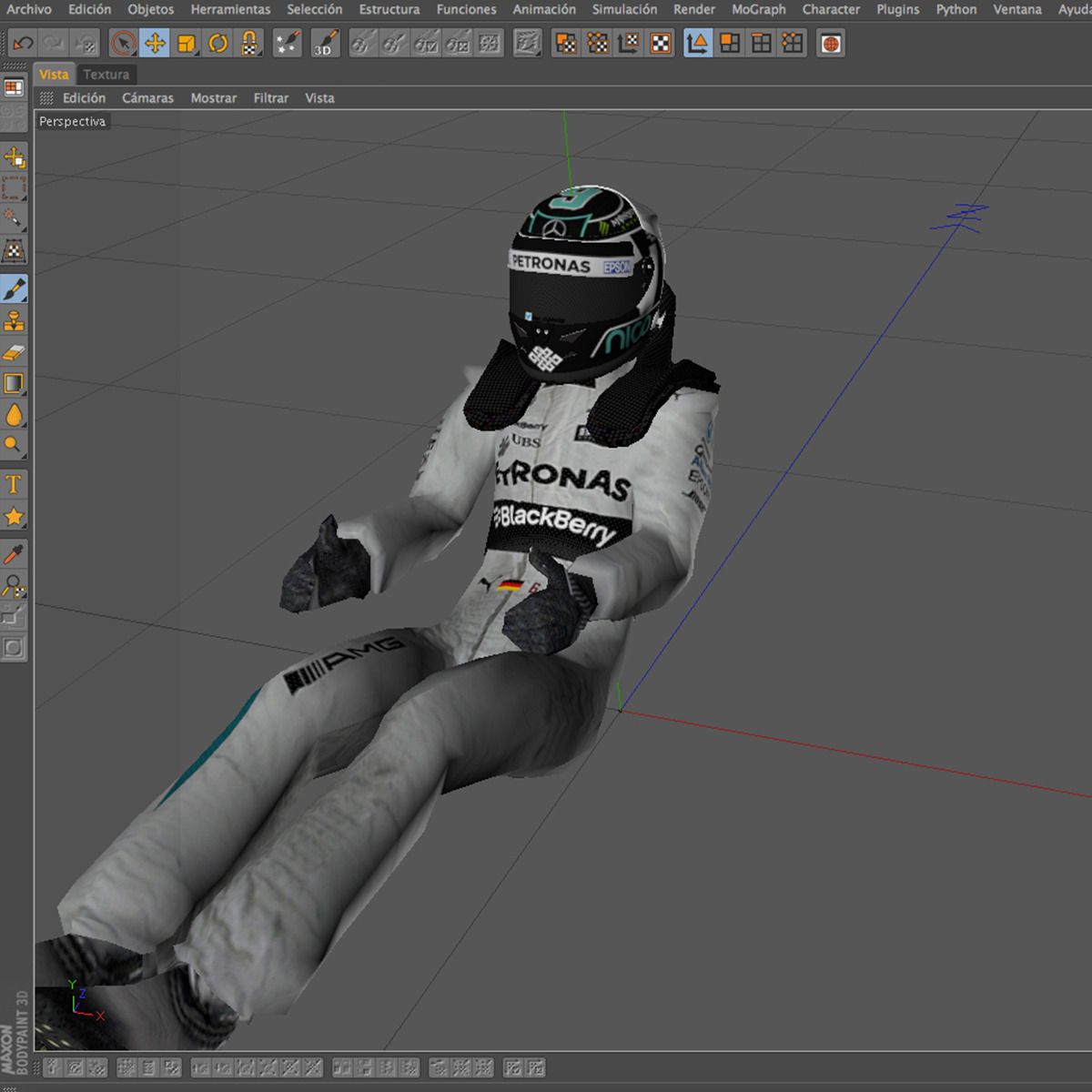Select the orange drop Blur tool

14,414
